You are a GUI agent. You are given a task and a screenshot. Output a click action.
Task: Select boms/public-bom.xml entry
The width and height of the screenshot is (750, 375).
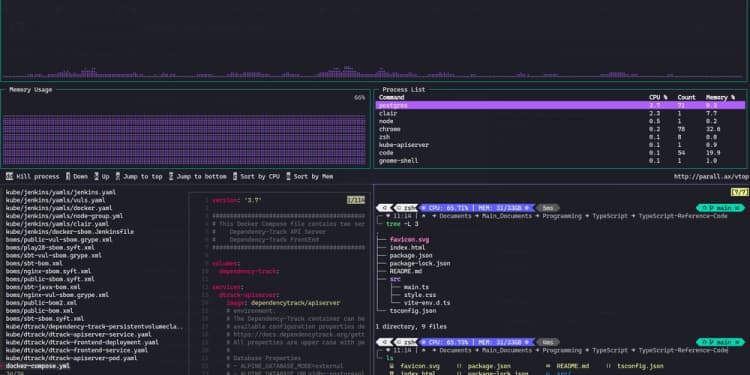40,311
